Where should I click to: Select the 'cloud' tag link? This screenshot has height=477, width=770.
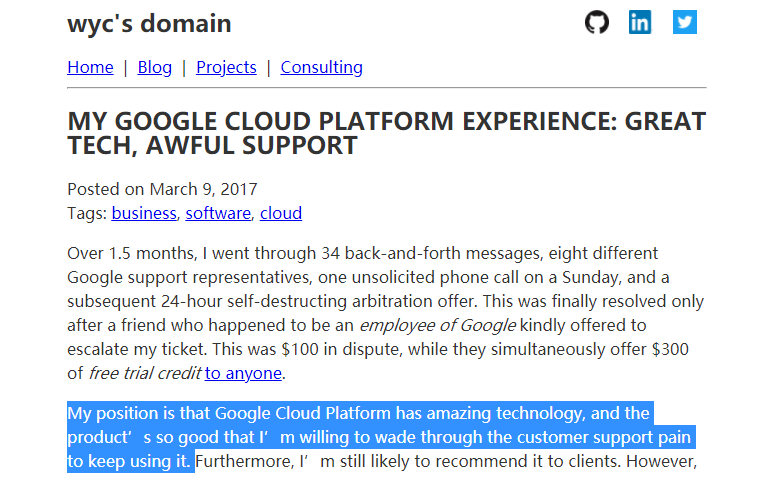click(281, 213)
